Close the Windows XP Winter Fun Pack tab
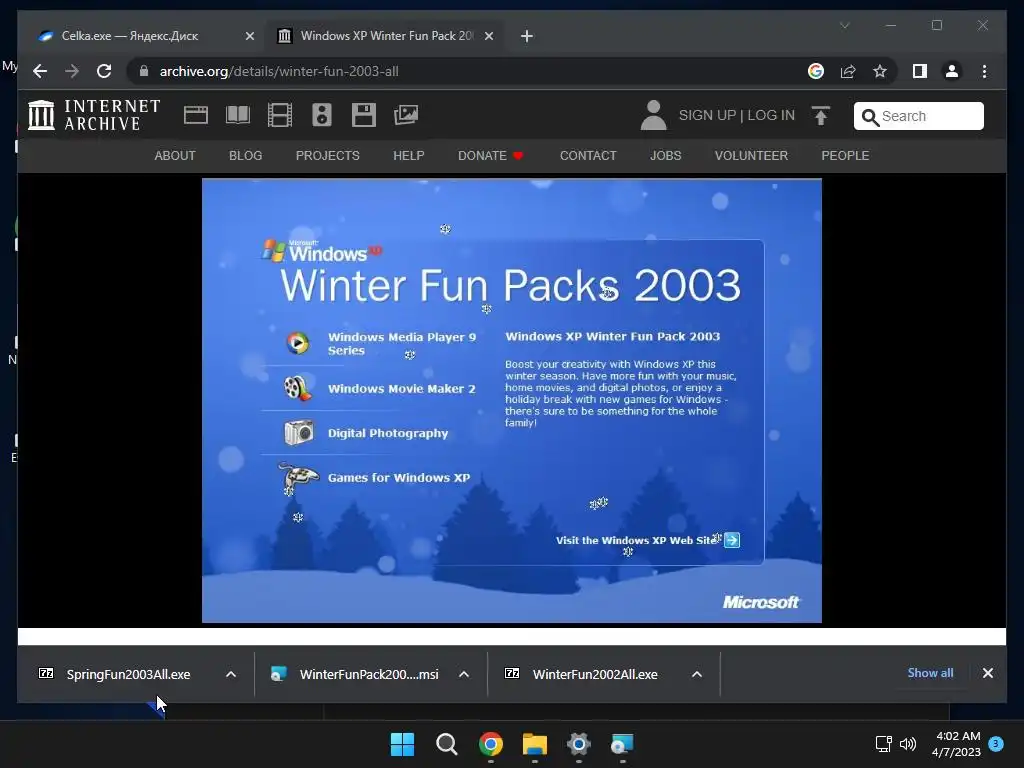1024x768 pixels. 488,36
